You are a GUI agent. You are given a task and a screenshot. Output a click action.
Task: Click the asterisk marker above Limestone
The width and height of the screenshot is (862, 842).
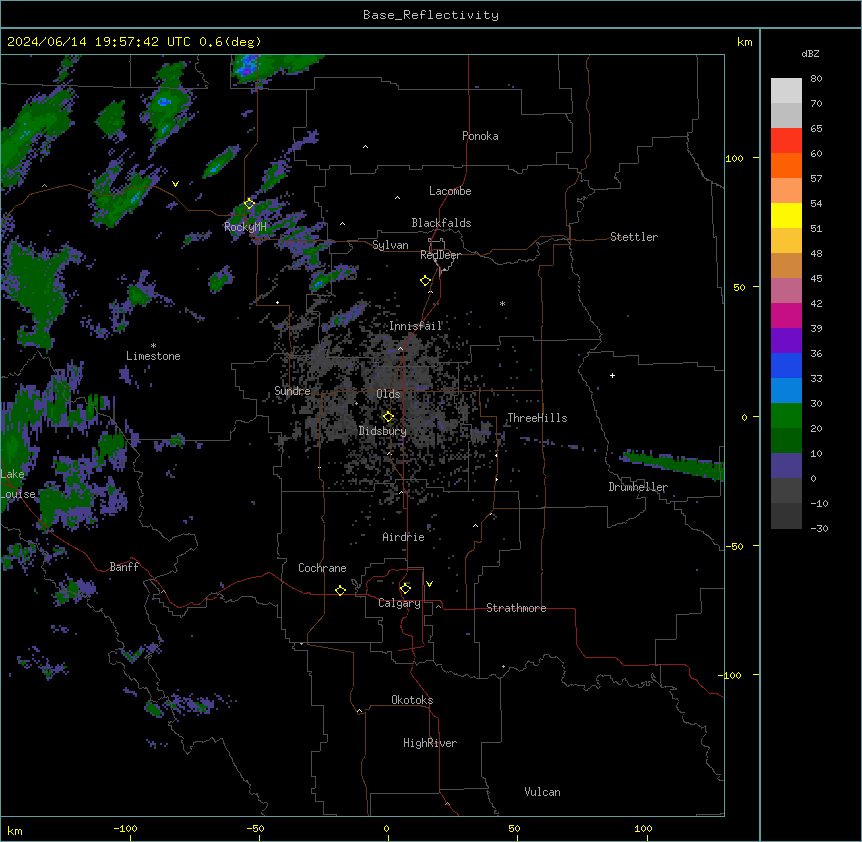point(153,345)
